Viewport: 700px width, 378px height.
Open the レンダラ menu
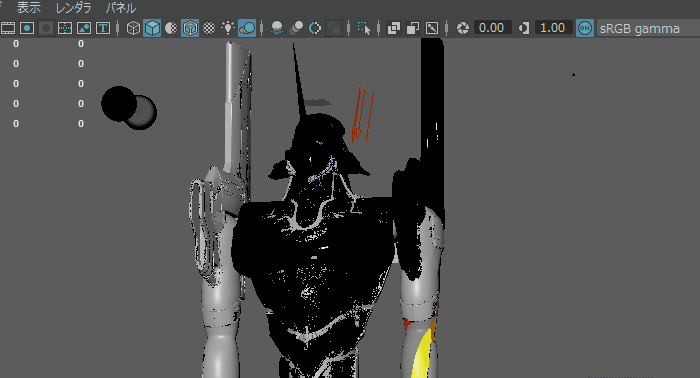click(74, 8)
